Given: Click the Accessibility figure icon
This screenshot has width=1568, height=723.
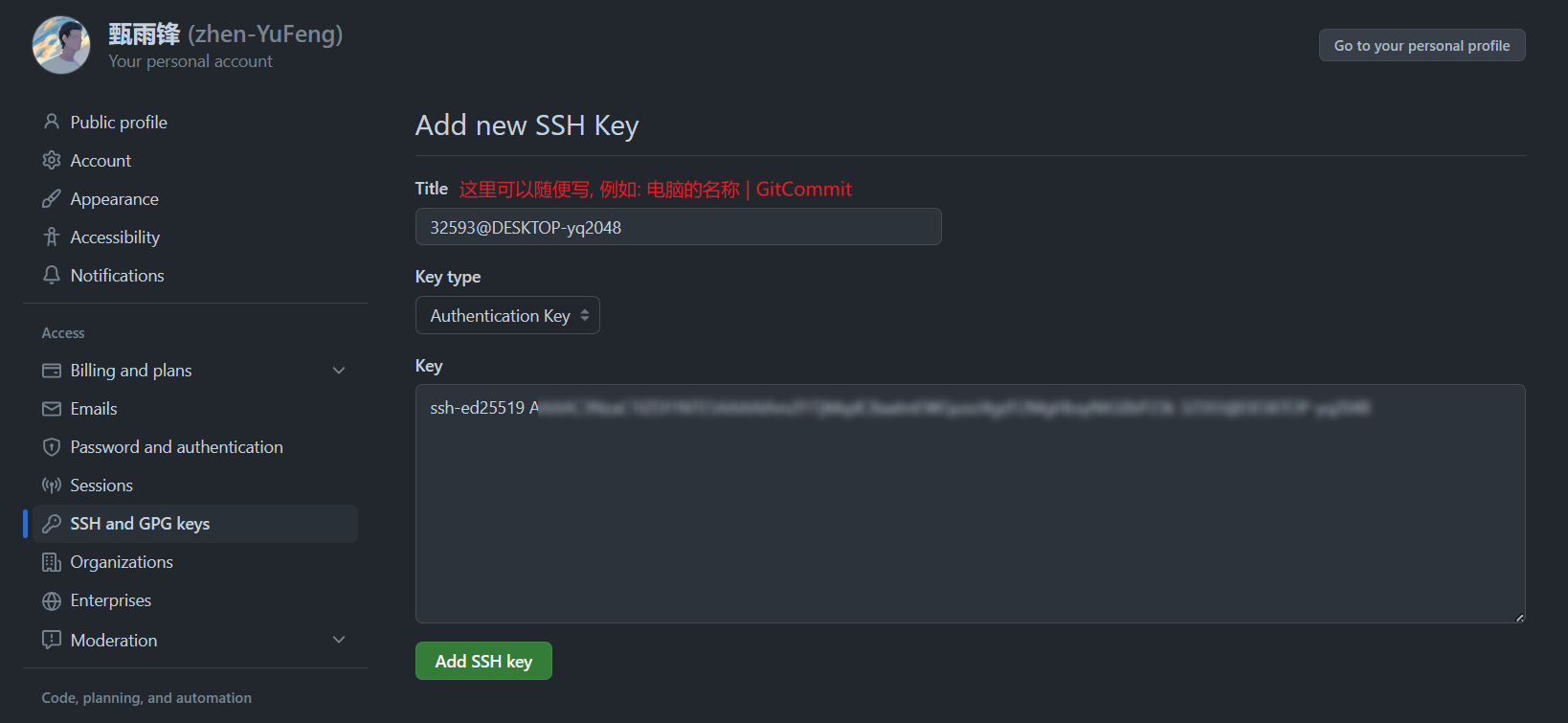Looking at the screenshot, I should point(52,237).
